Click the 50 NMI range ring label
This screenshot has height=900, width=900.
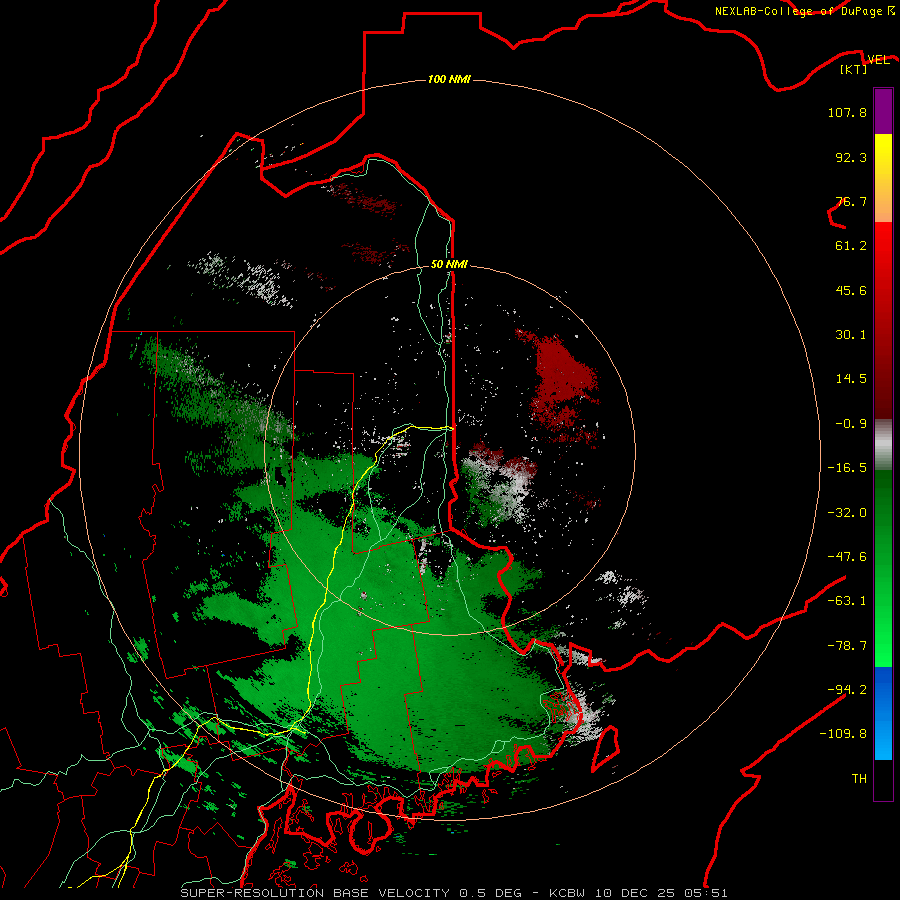tap(449, 265)
